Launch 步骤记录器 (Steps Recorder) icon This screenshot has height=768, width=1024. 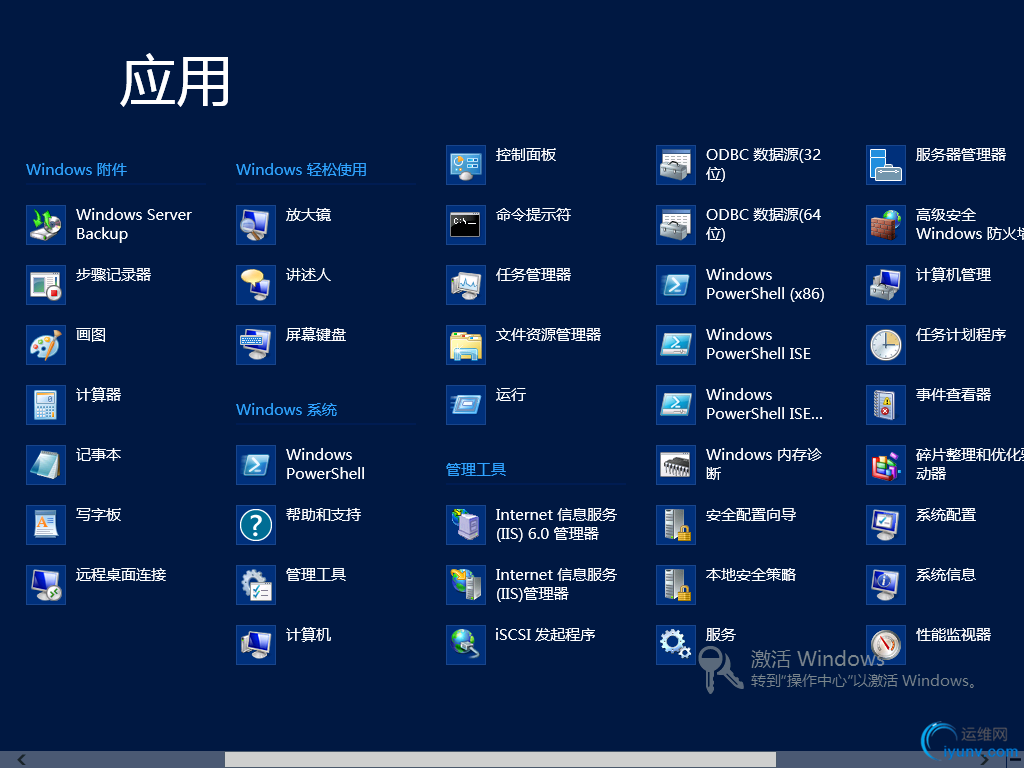tap(46, 285)
